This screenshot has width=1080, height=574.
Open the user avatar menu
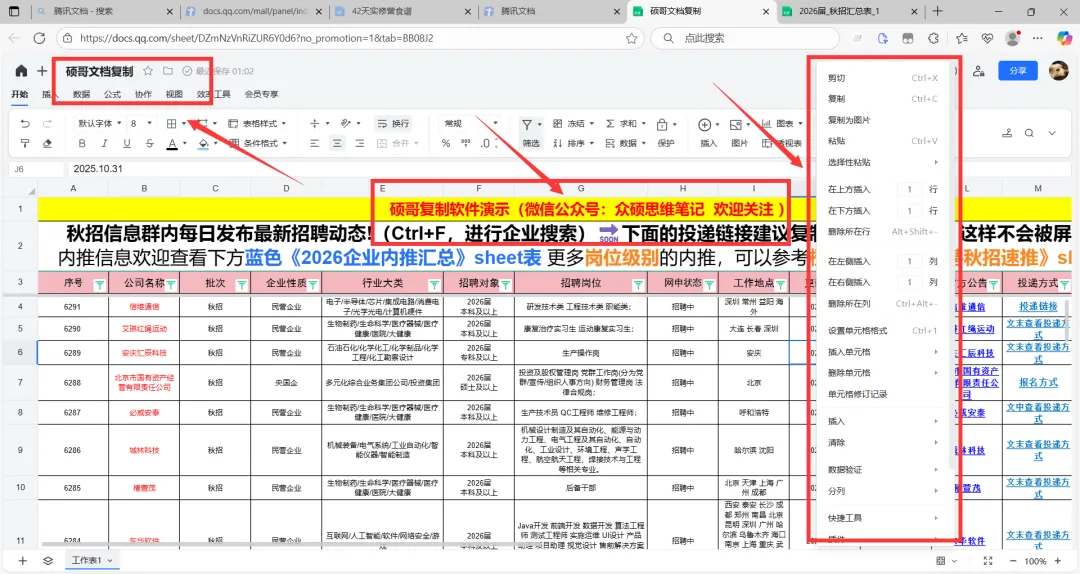[1059, 71]
